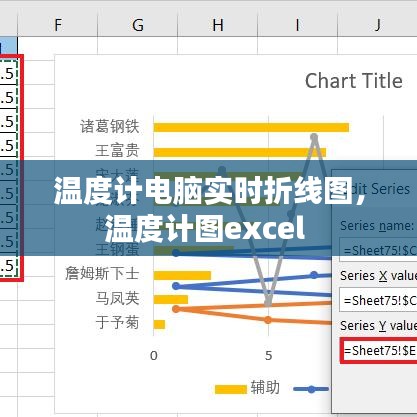417x417 pixels.
Task: Select the yellow bar for 王富贵
Action: 240,152
